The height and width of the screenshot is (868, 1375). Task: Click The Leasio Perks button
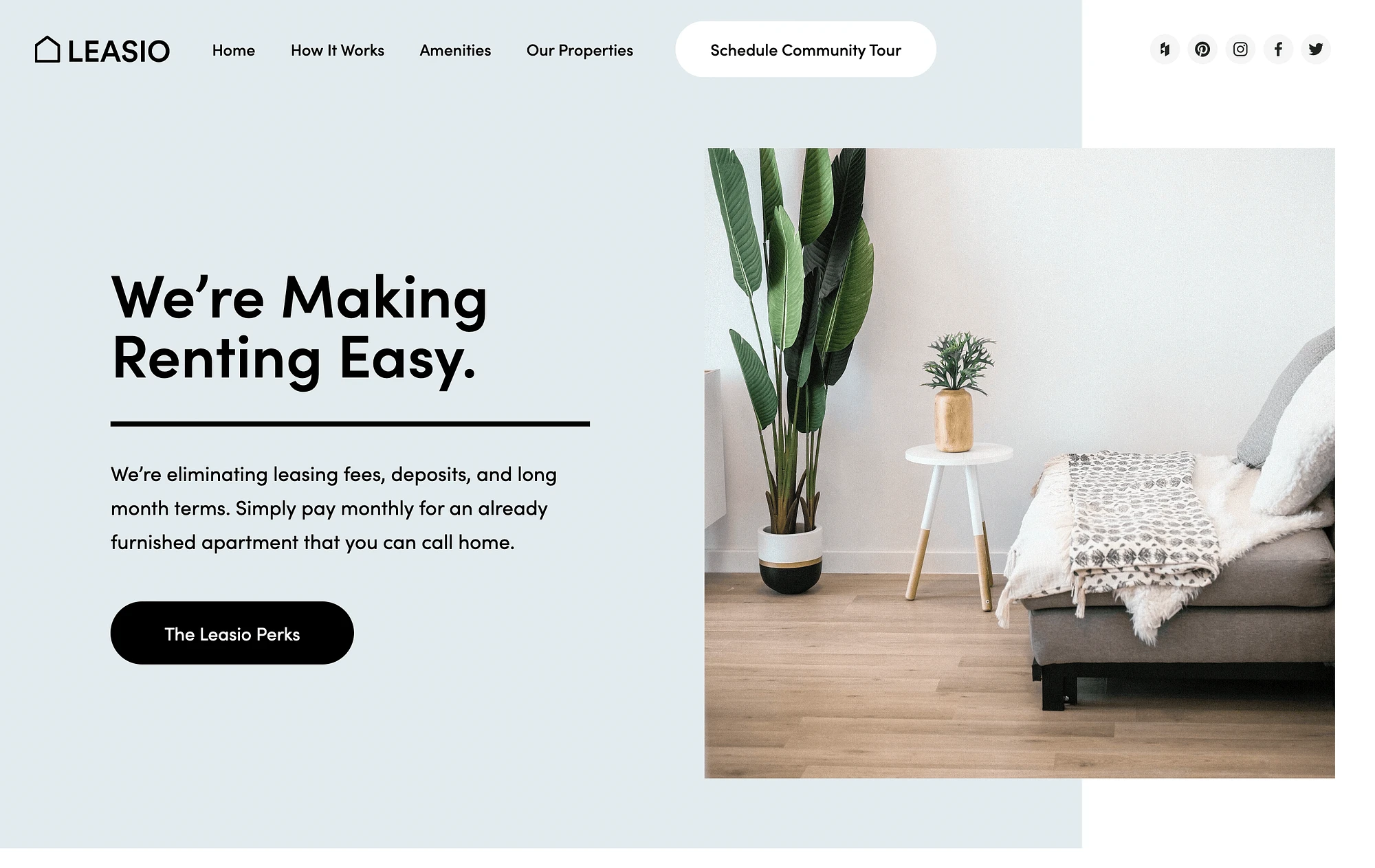click(231, 632)
